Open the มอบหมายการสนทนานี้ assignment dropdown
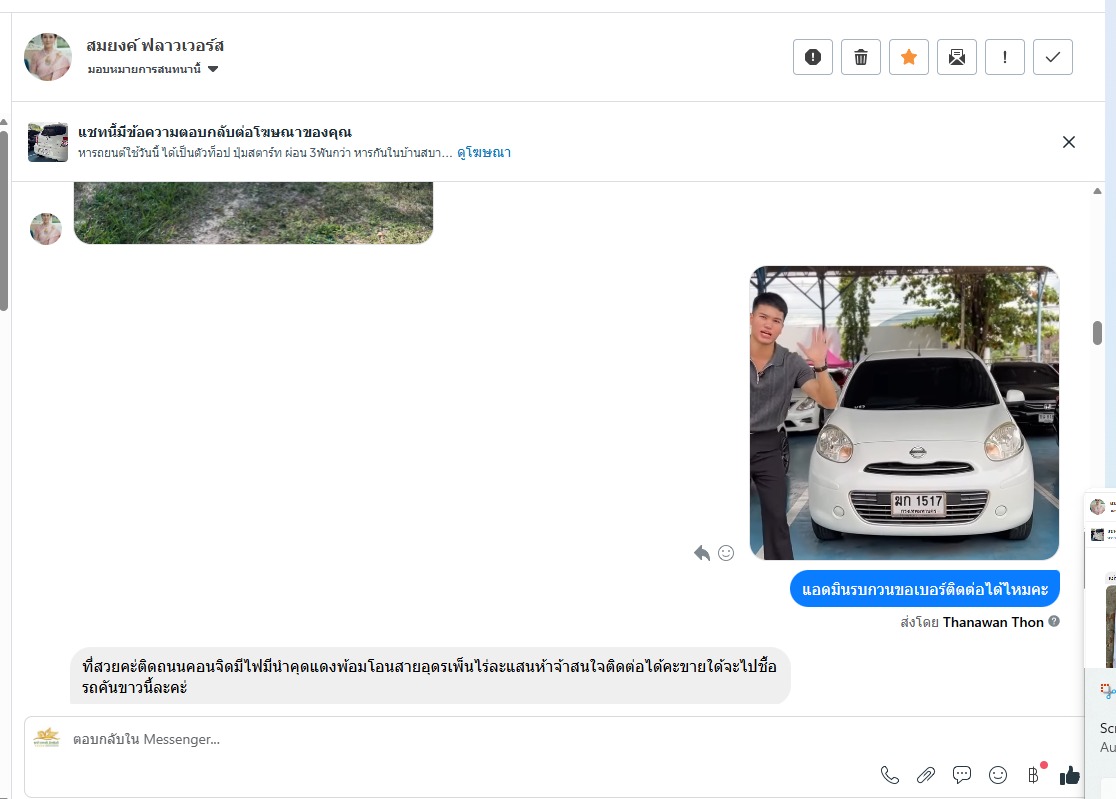Image resolution: width=1116 pixels, height=799 pixels. point(152,69)
